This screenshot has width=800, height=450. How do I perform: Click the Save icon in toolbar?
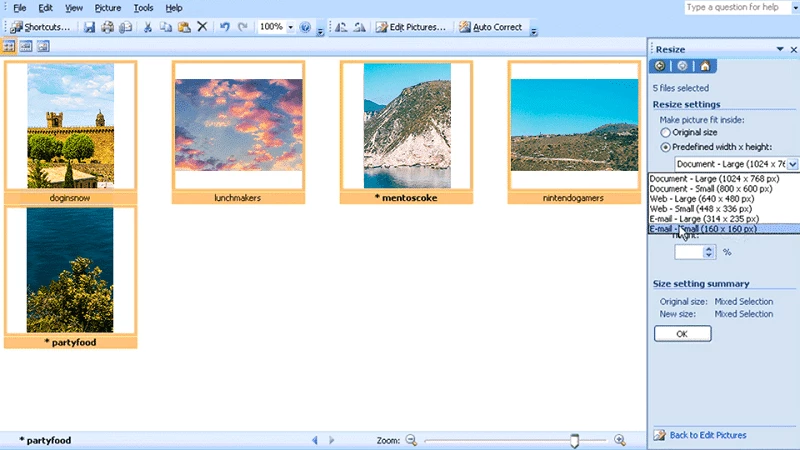click(89, 27)
